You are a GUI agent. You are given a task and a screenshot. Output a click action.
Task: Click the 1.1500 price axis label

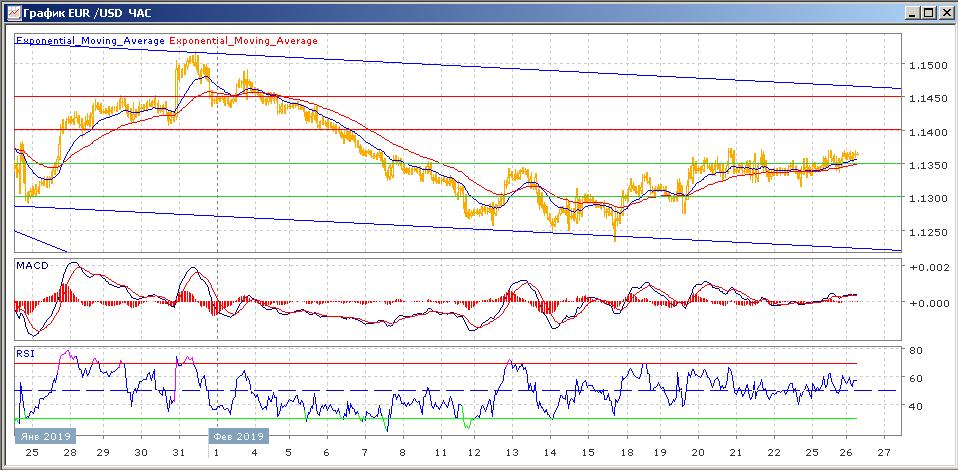[x=927, y=65]
